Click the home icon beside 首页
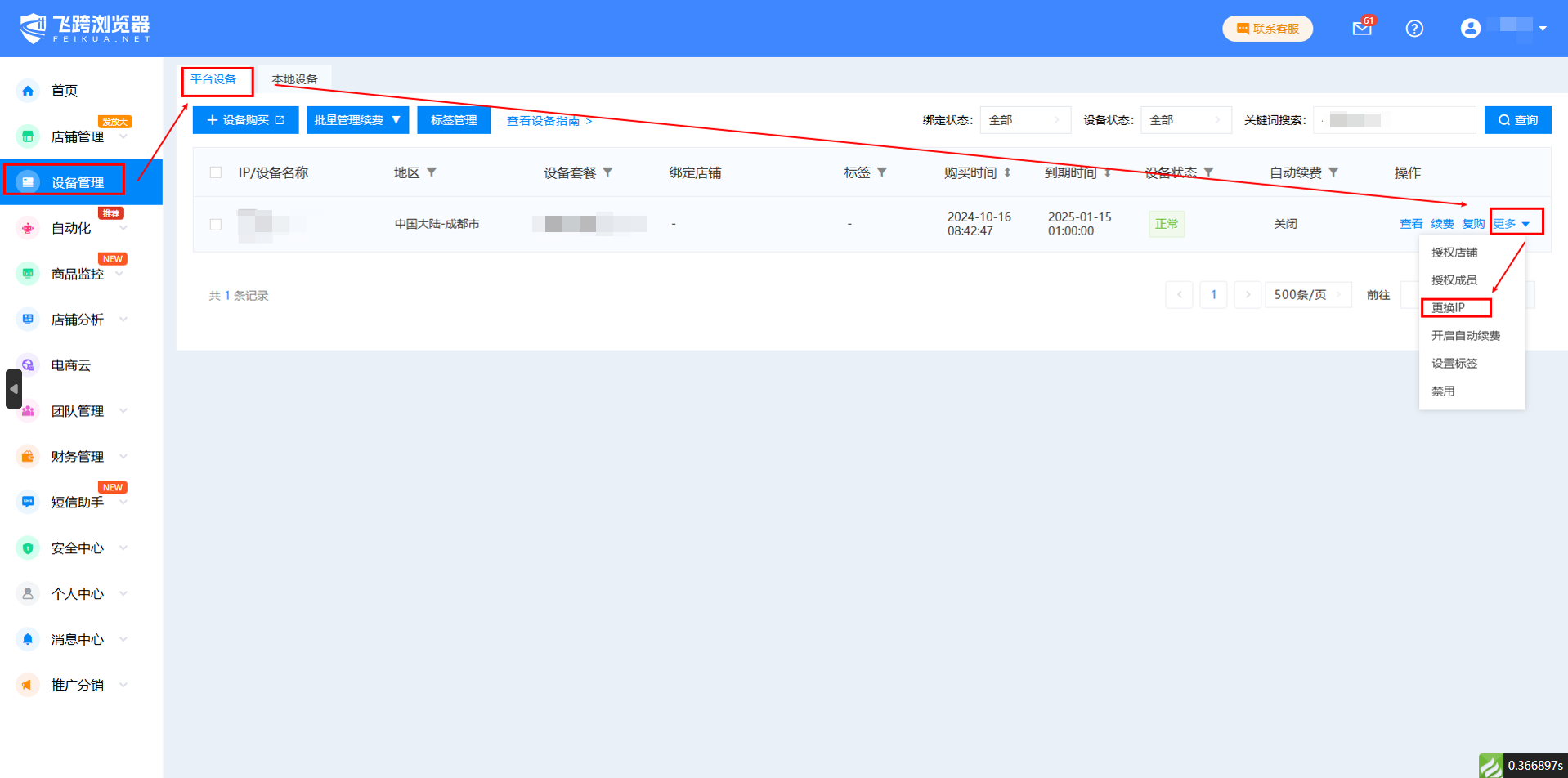Image resolution: width=1568 pixels, height=778 pixels. tap(28, 91)
